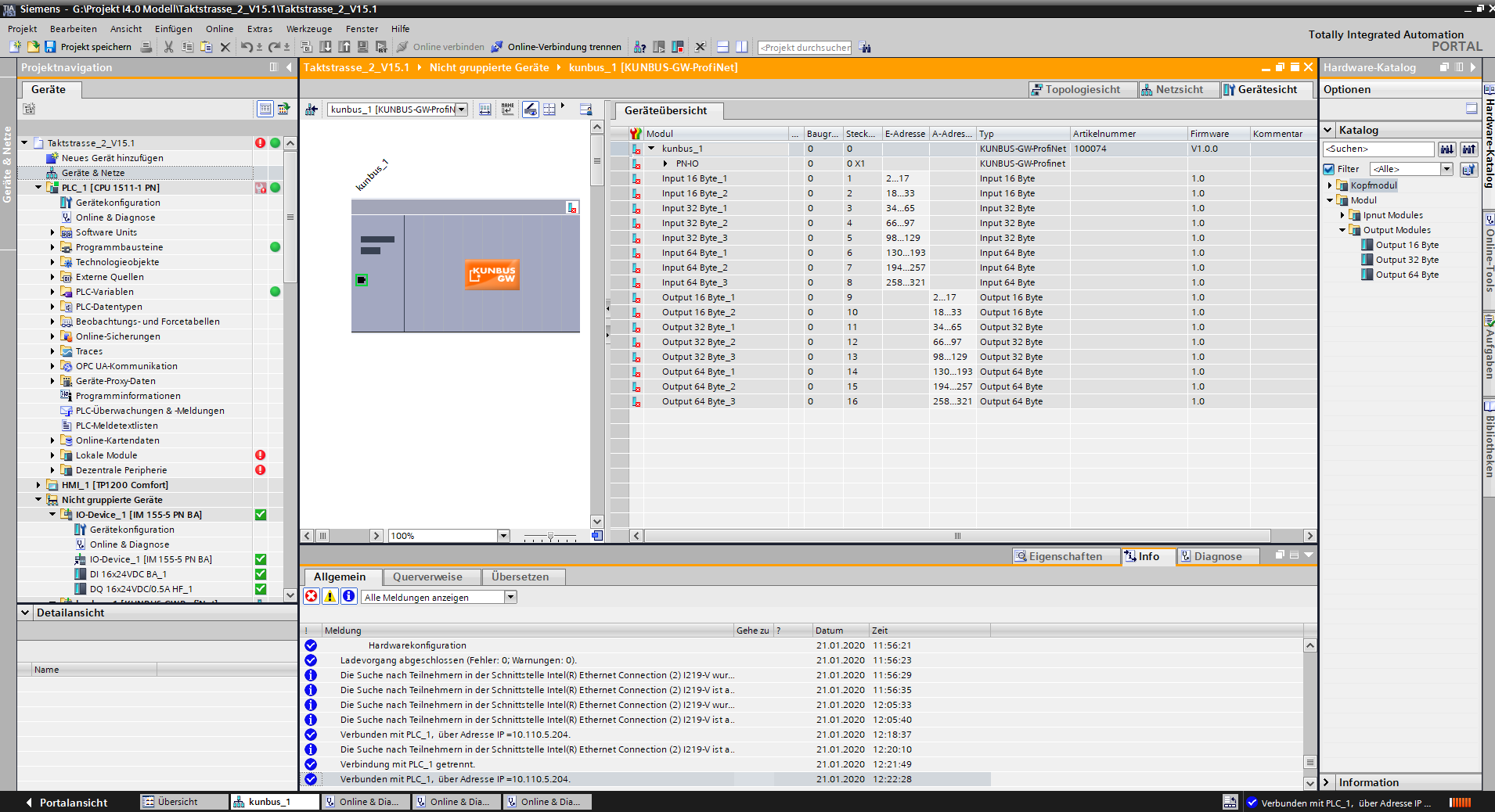Expand the HMI_1 [TP1200 Comfort] node
Image resolution: width=1495 pixels, height=812 pixels.
[38, 485]
